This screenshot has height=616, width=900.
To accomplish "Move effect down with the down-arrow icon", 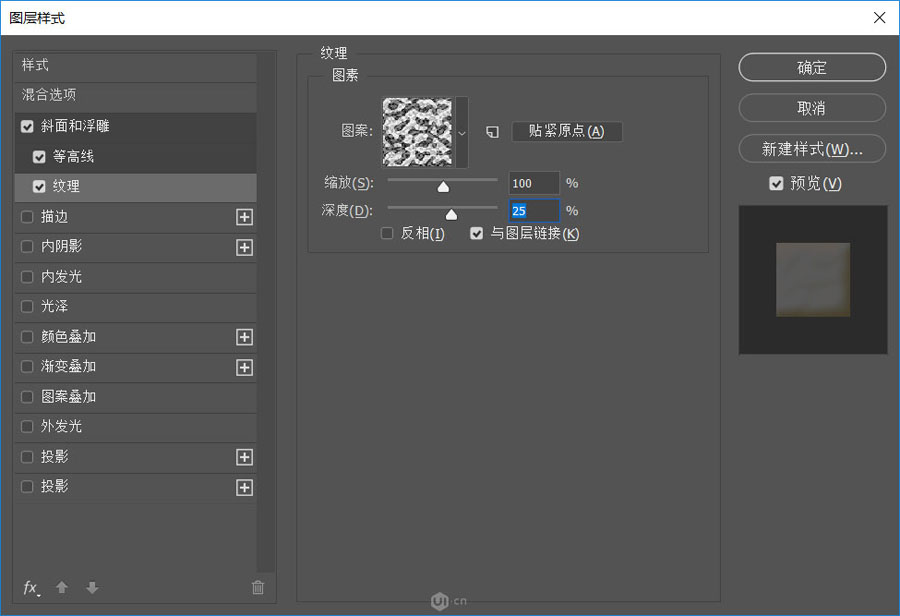I will click(x=91, y=588).
